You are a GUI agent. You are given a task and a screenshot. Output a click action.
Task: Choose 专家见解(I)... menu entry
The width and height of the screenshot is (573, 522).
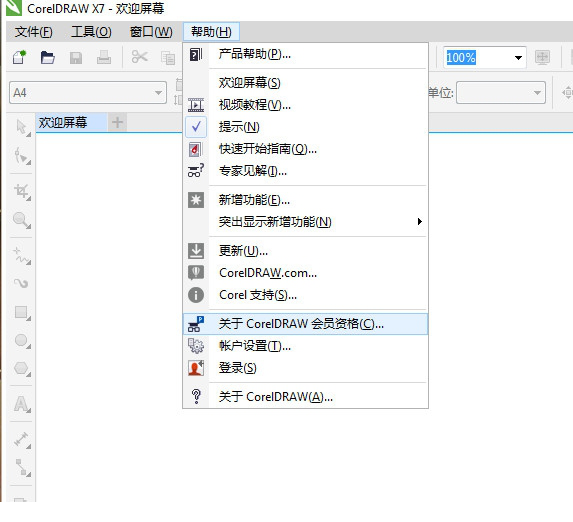[x=306, y=171]
